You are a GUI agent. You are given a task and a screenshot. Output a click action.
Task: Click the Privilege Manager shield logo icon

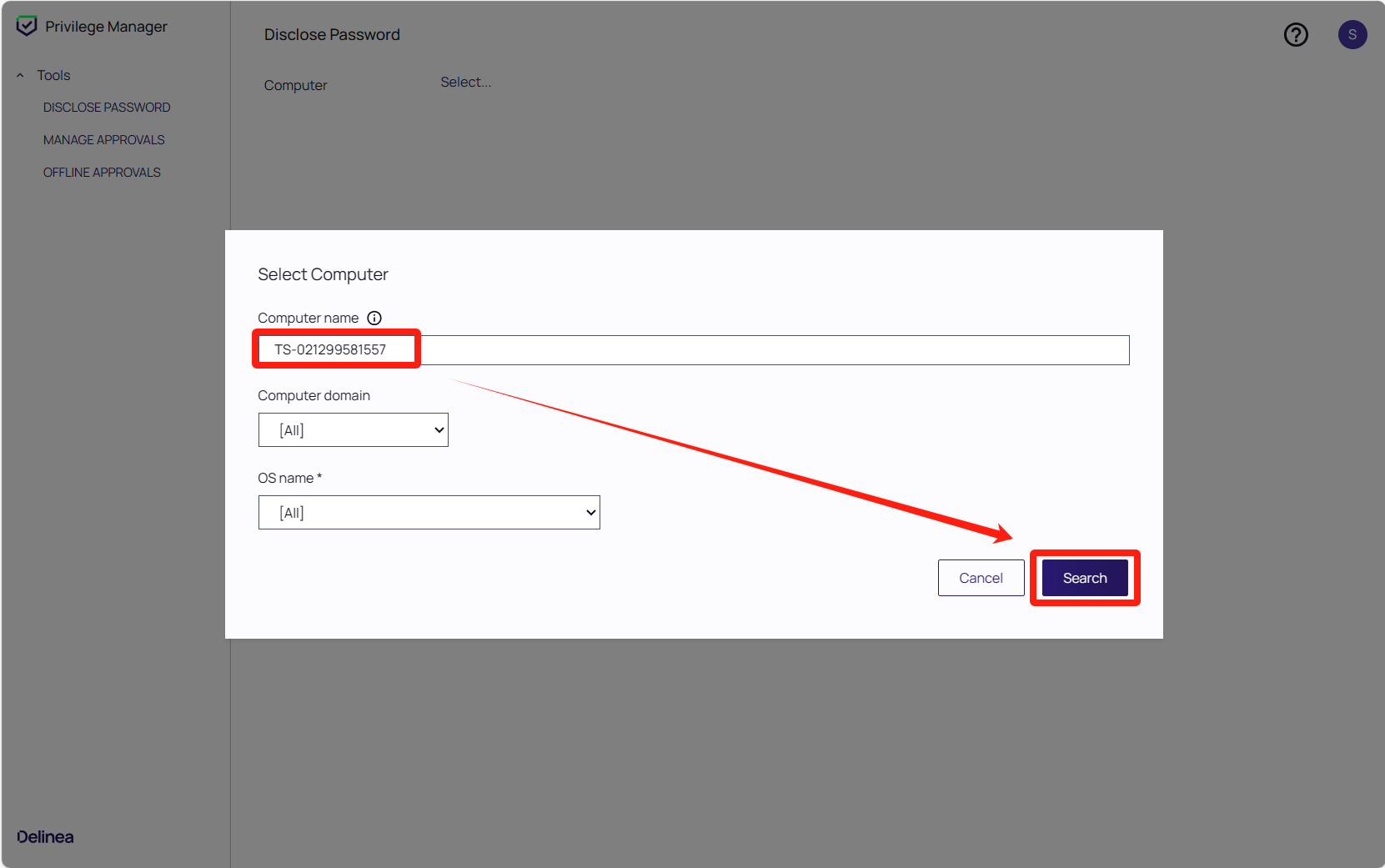point(27,26)
